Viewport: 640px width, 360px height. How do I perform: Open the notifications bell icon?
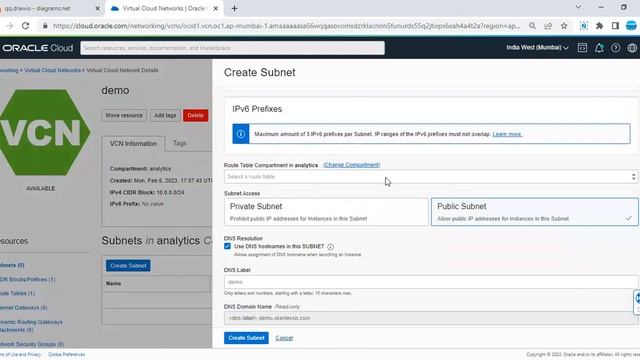pyautogui.click(x=599, y=48)
